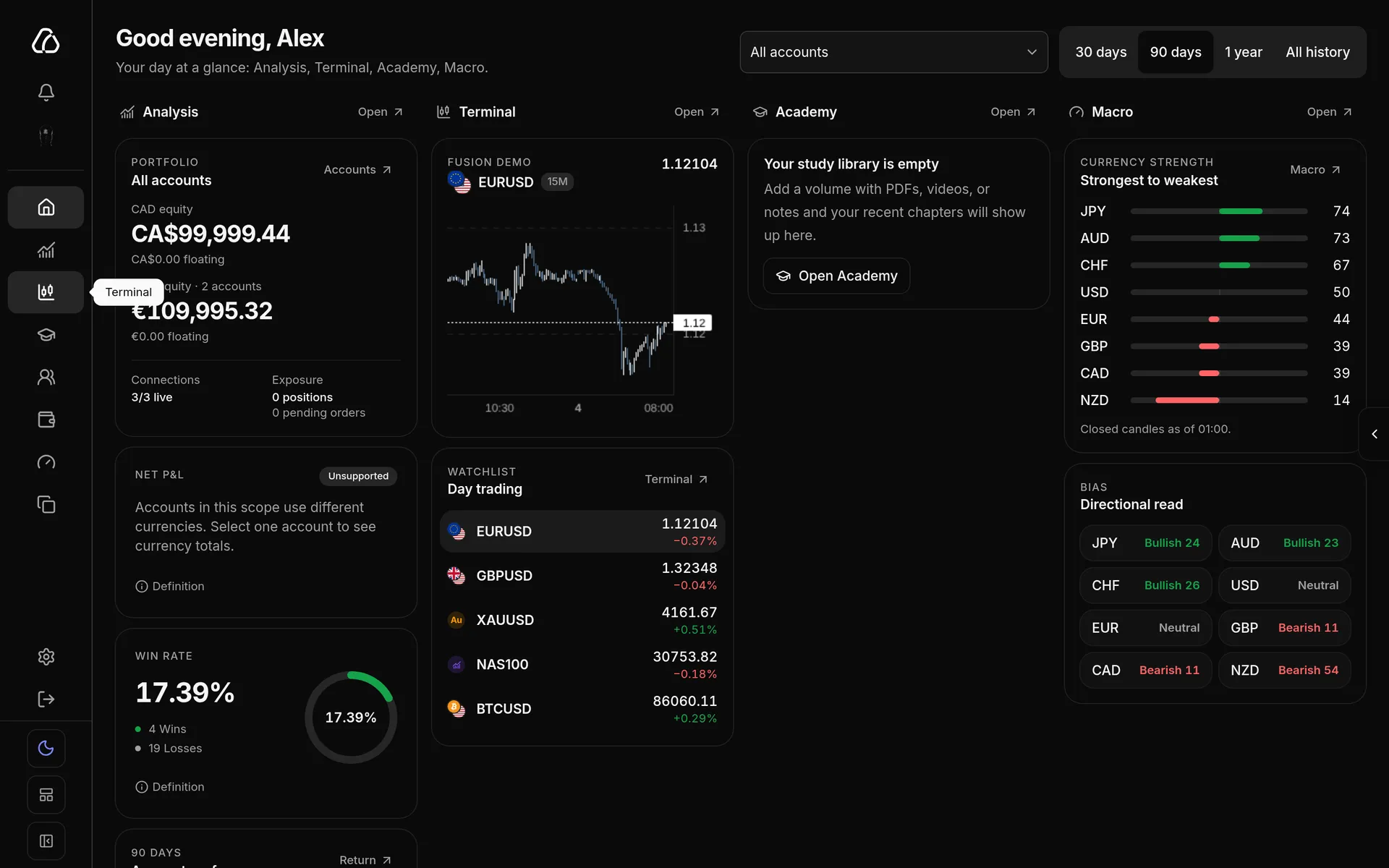
Task: Click the NZD strength bar
Action: tap(1219, 400)
